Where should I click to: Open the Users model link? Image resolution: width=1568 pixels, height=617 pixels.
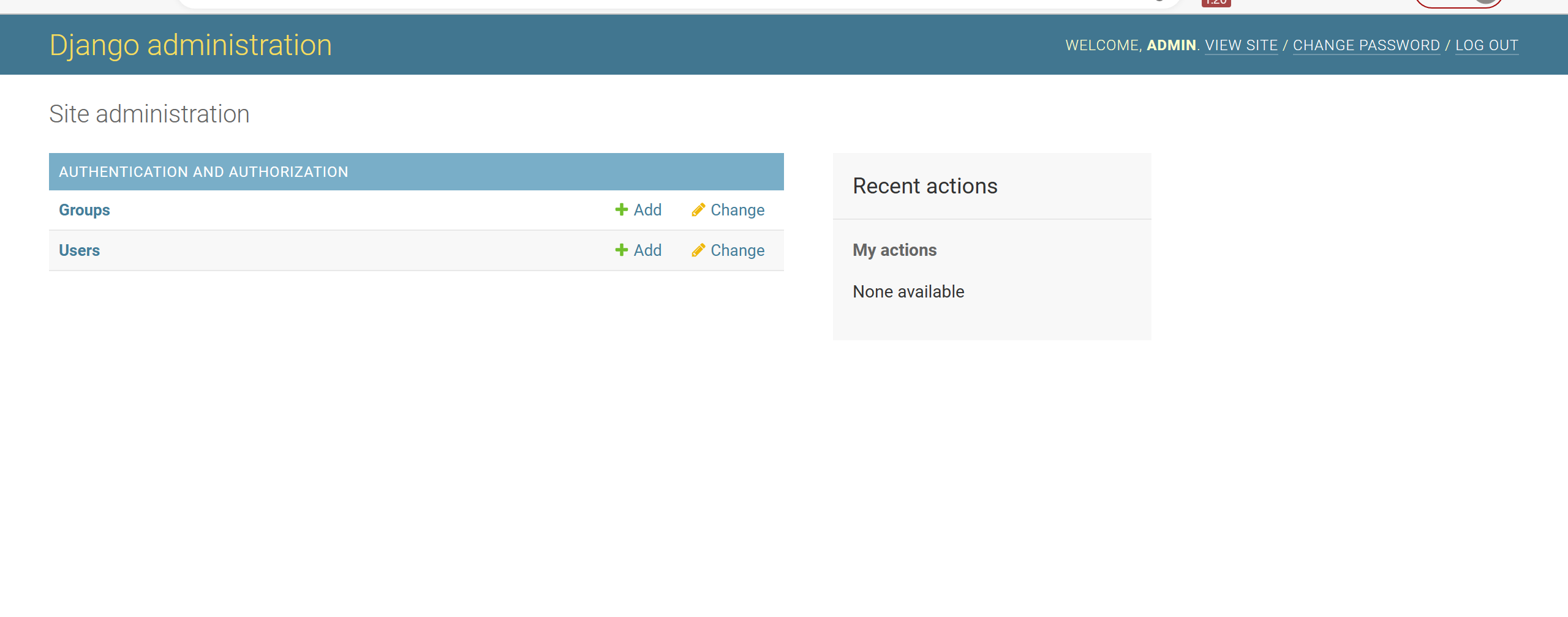pos(79,250)
